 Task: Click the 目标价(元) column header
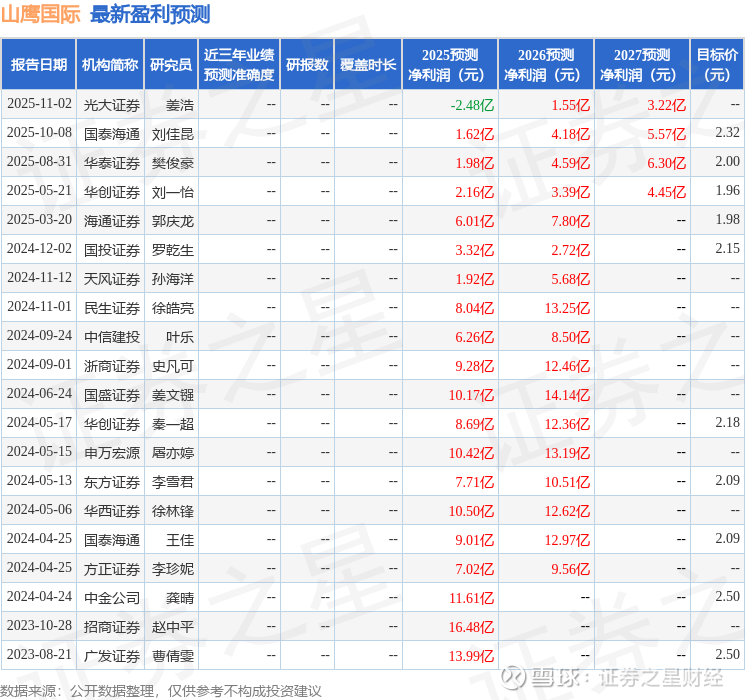(717, 65)
